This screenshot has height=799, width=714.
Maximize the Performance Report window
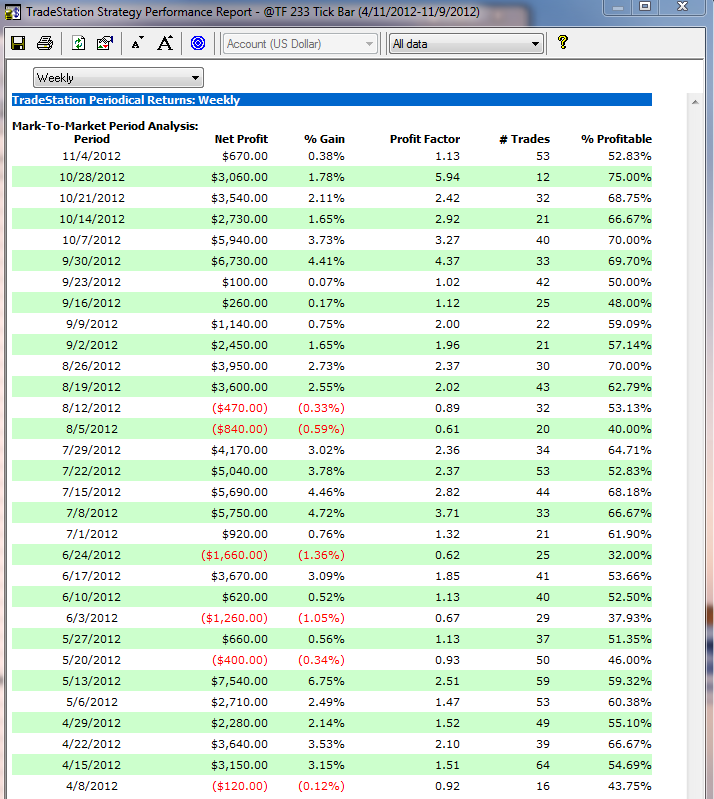coord(645,7)
